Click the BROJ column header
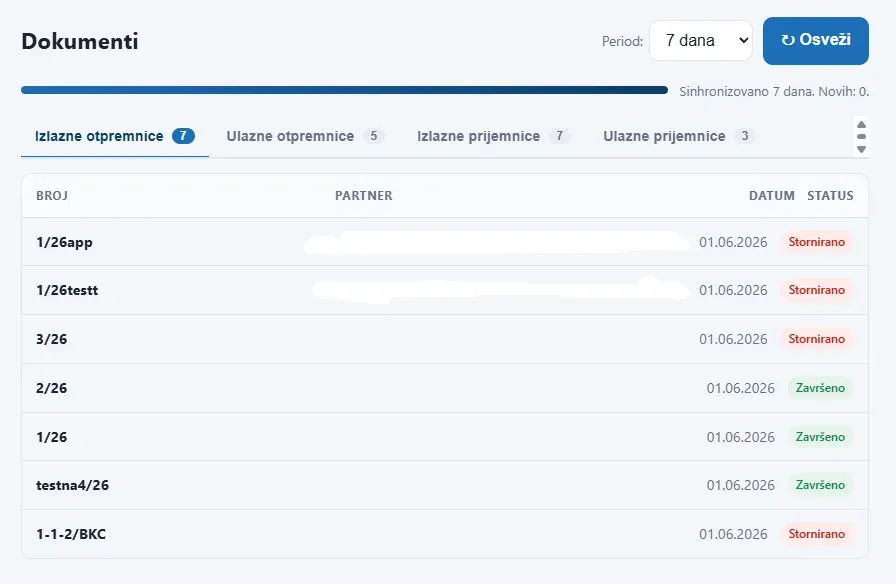The width and height of the screenshot is (896, 584). coord(52,195)
